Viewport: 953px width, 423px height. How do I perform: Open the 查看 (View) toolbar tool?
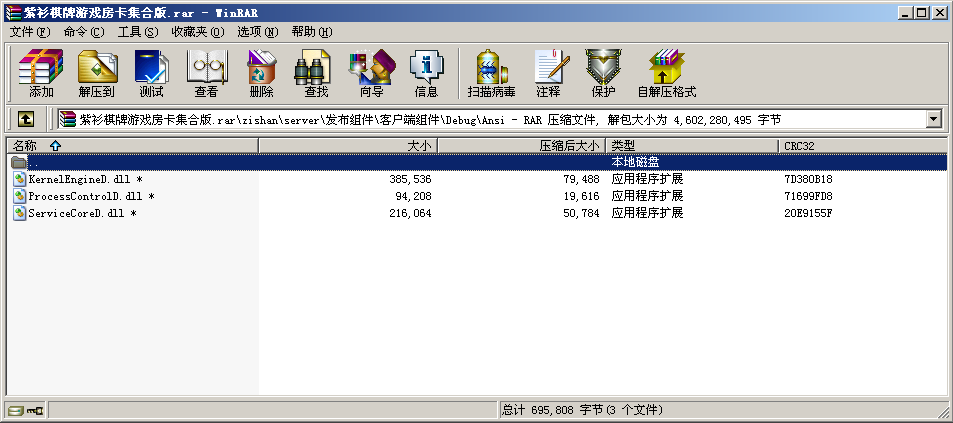coord(206,74)
